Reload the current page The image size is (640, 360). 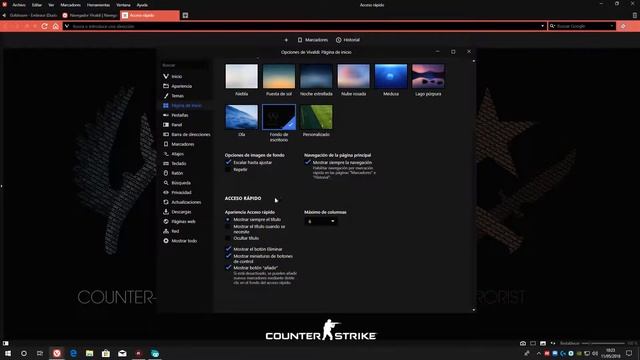44,26
